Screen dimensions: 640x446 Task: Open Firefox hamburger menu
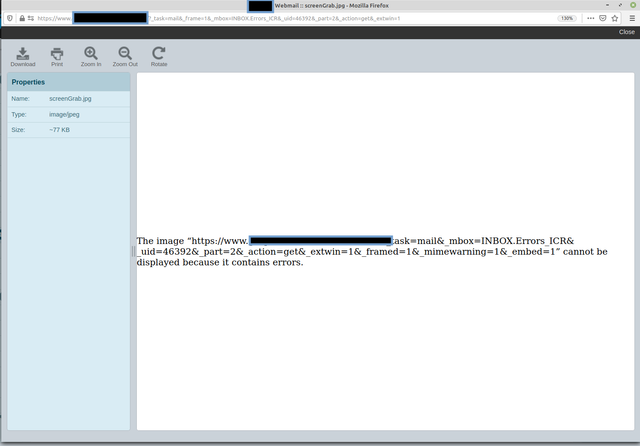click(632, 18)
